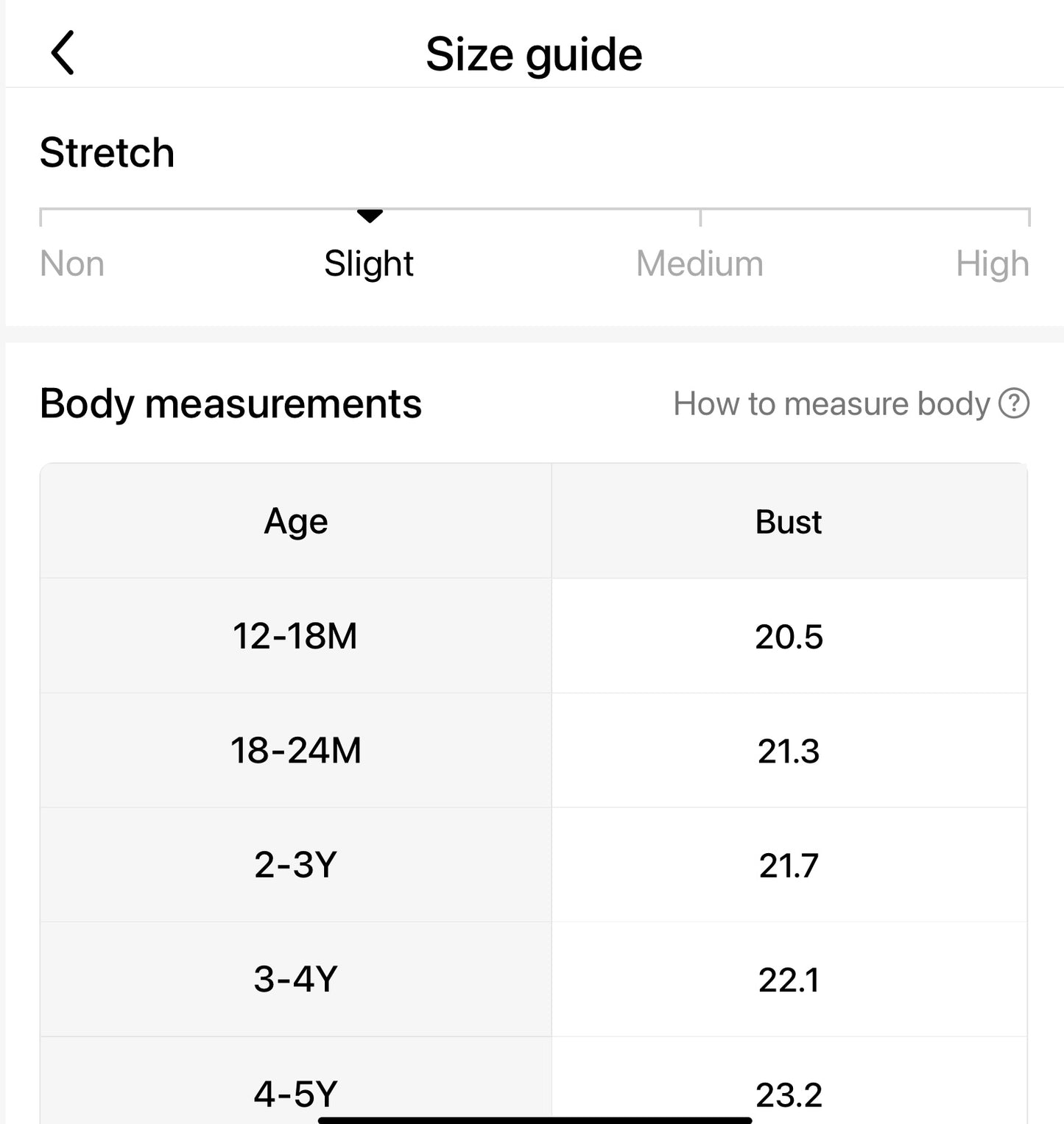Select the 18-24M age row
Image resolution: width=1064 pixels, height=1124 pixels.
(295, 751)
